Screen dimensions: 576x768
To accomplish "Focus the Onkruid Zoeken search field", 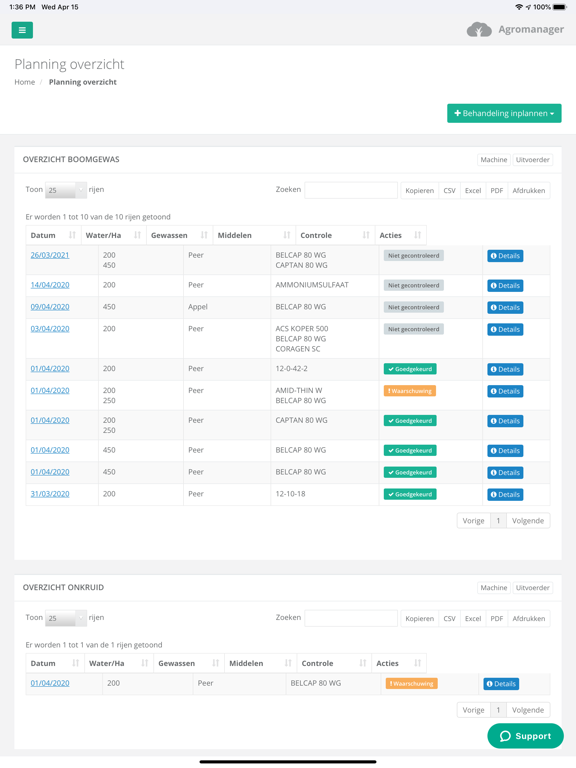I will (x=351, y=618).
